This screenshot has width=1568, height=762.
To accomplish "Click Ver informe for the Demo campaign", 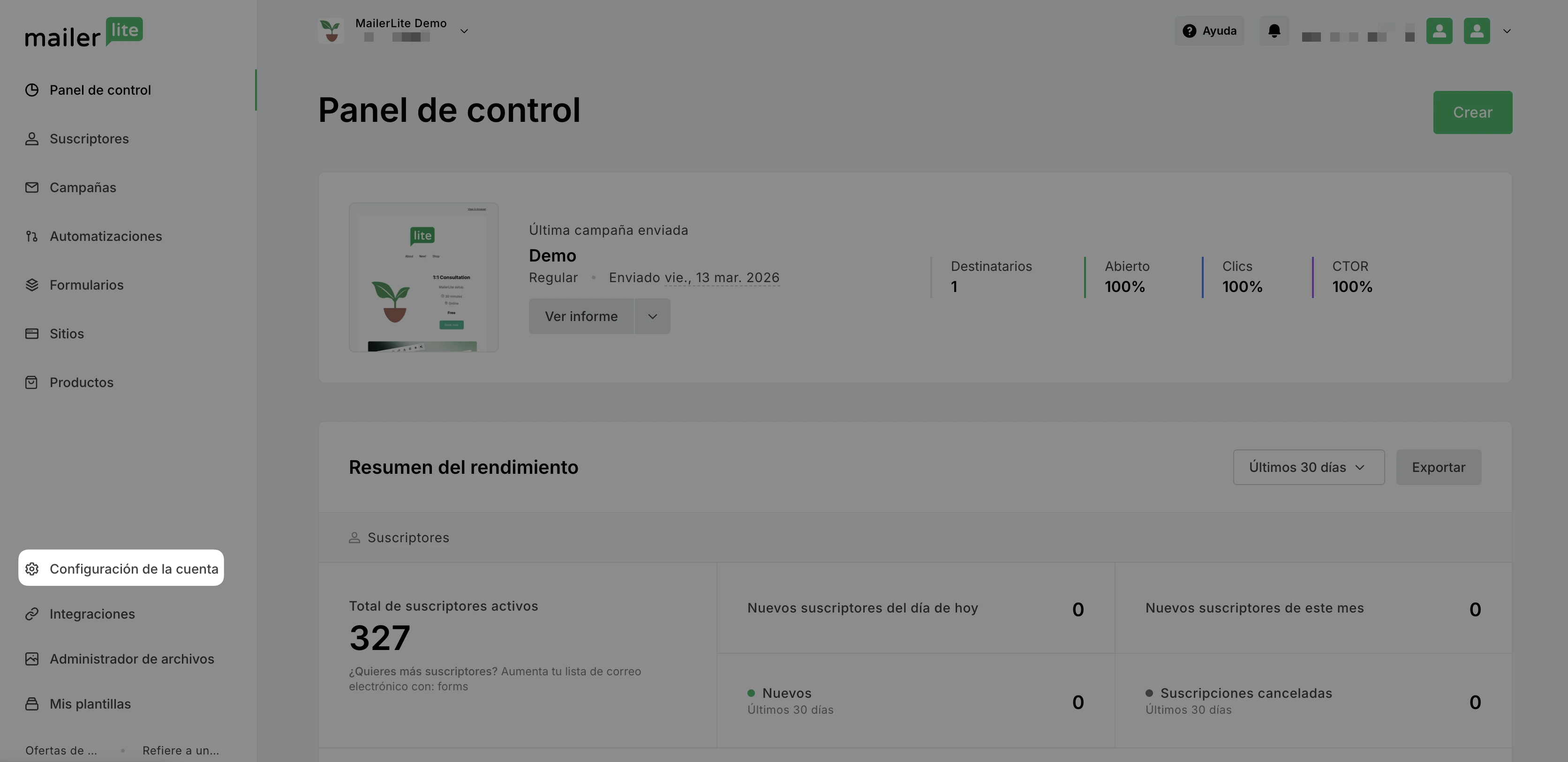I will 580,316.
